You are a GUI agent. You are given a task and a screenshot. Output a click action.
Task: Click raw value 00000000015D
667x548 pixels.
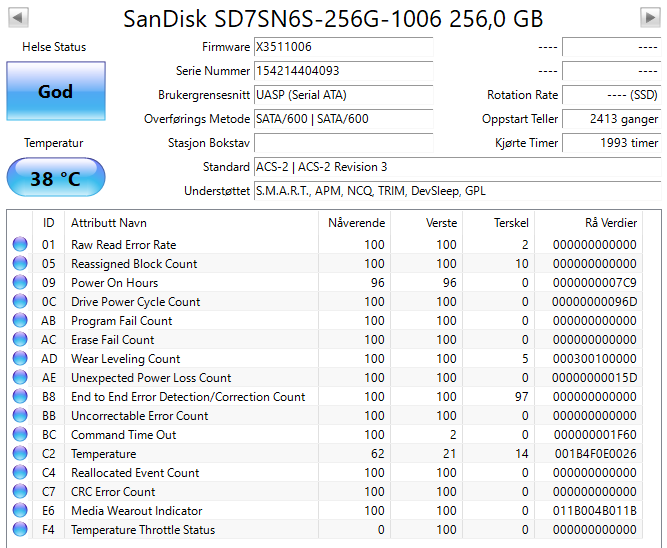[595, 378]
